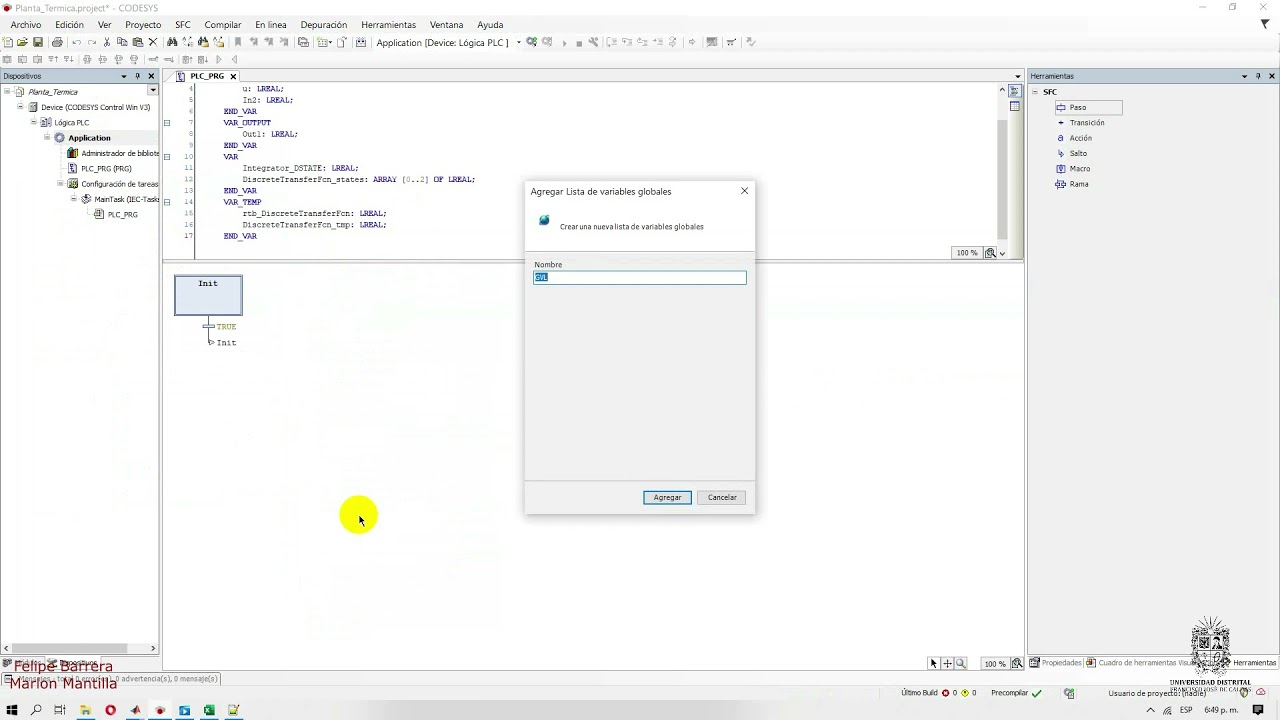Click the Find binoculars icon

tap(172, 42)
